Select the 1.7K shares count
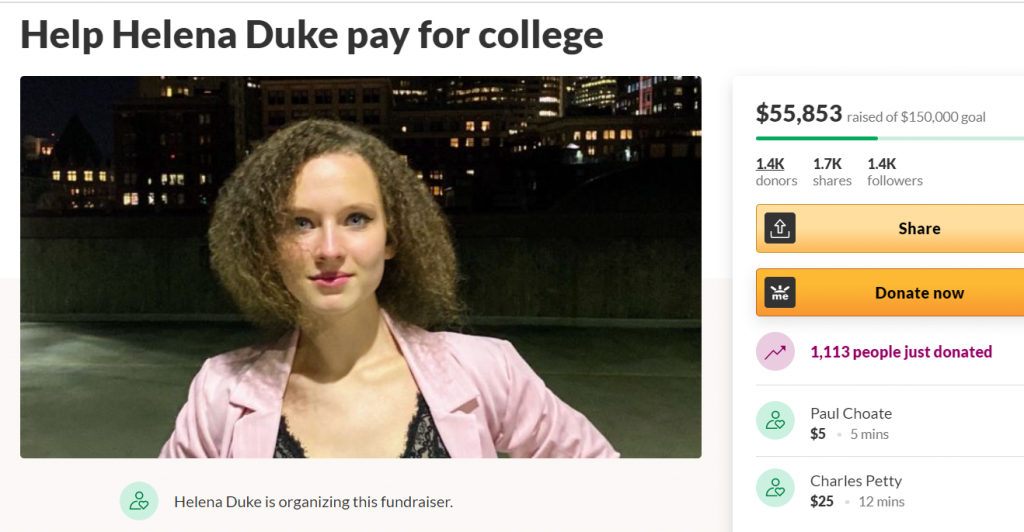 pos(832,171)
